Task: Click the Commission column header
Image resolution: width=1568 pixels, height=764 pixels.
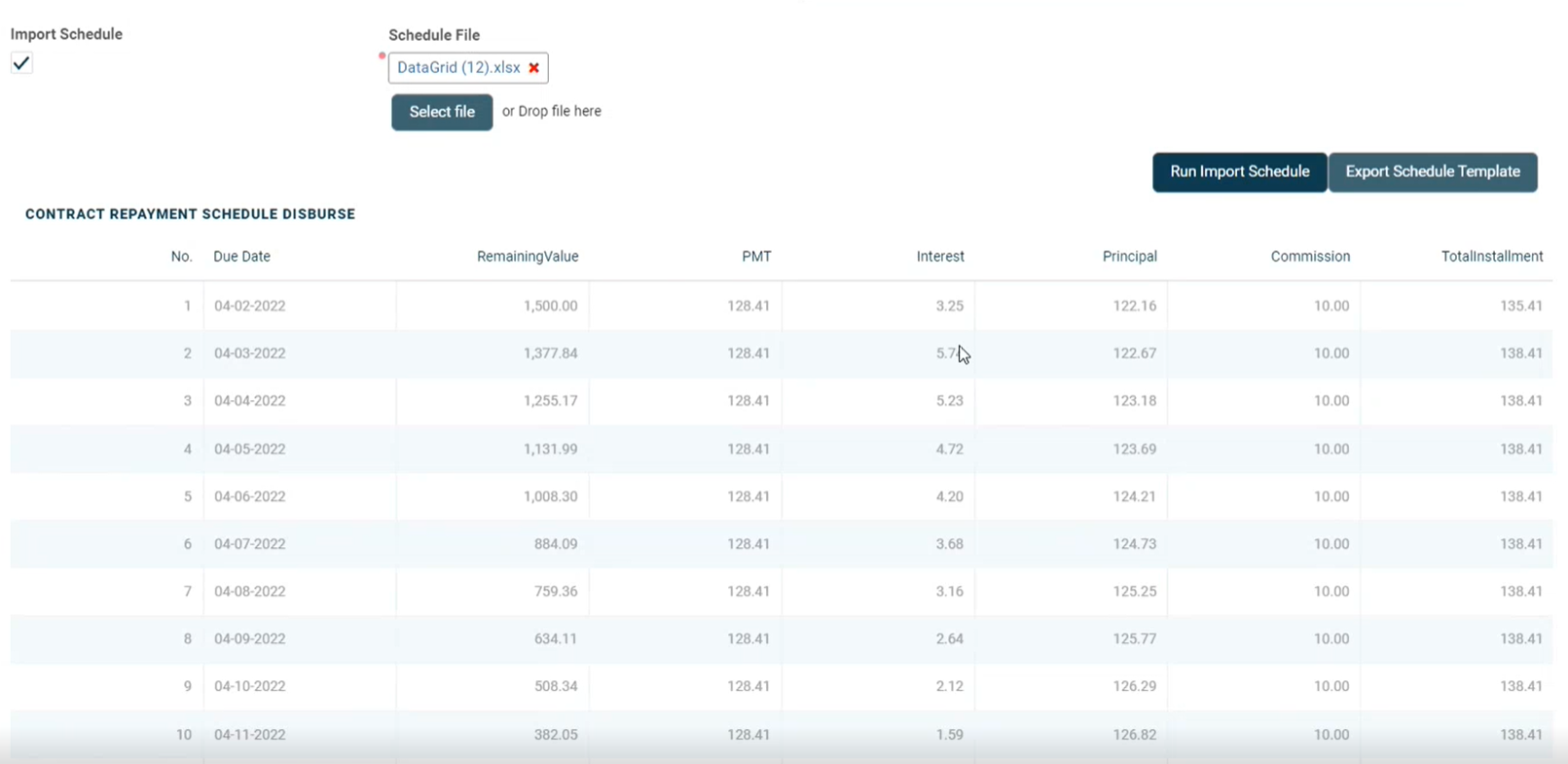Action: pyautogui.click(x=1310, y=257)
